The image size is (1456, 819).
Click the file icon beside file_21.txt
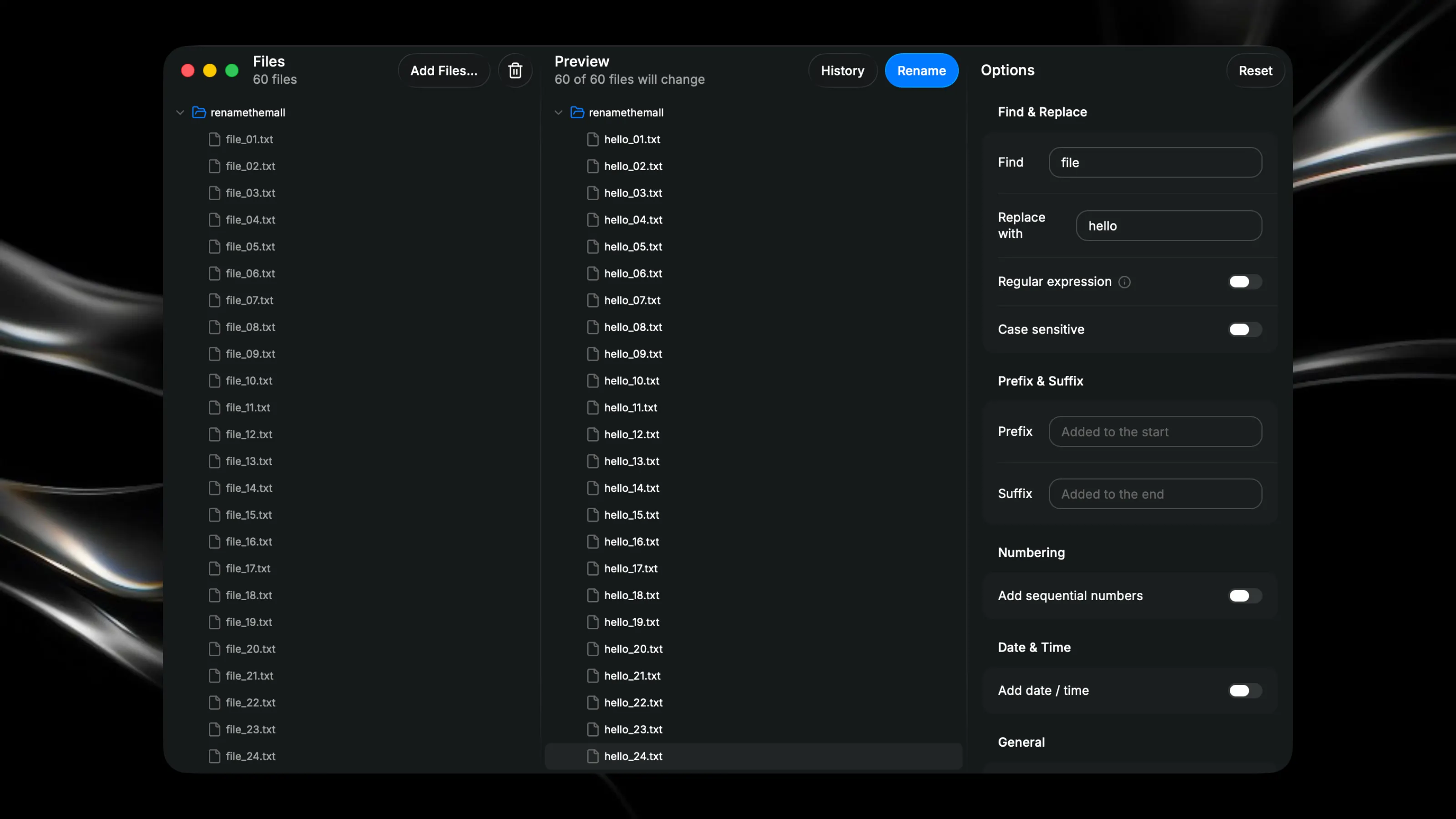click(214, 676)
